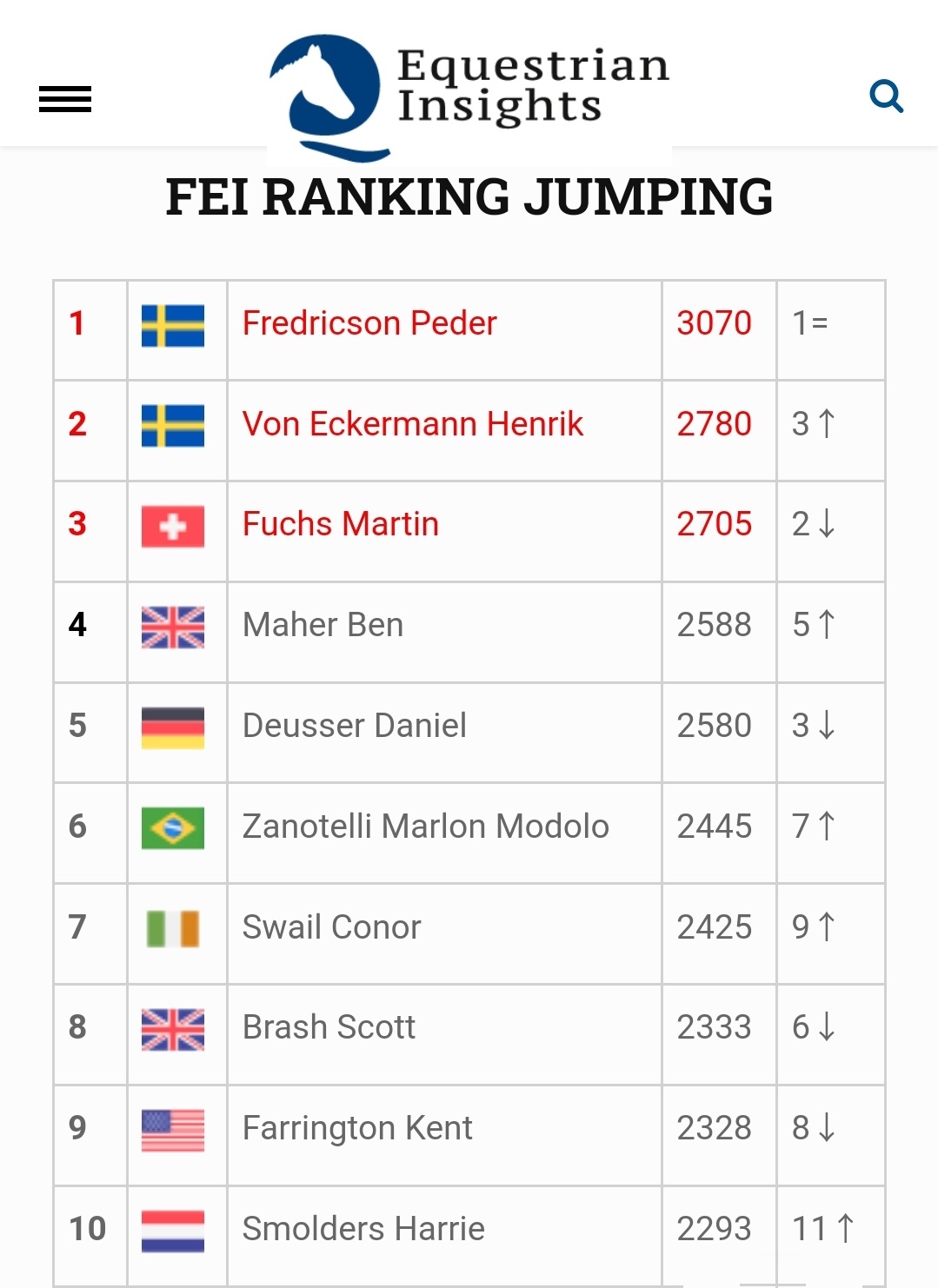Viewport: 938px width, 1288px height.
Task: Open the hamburger navigation menu
Action: (64, 99)
